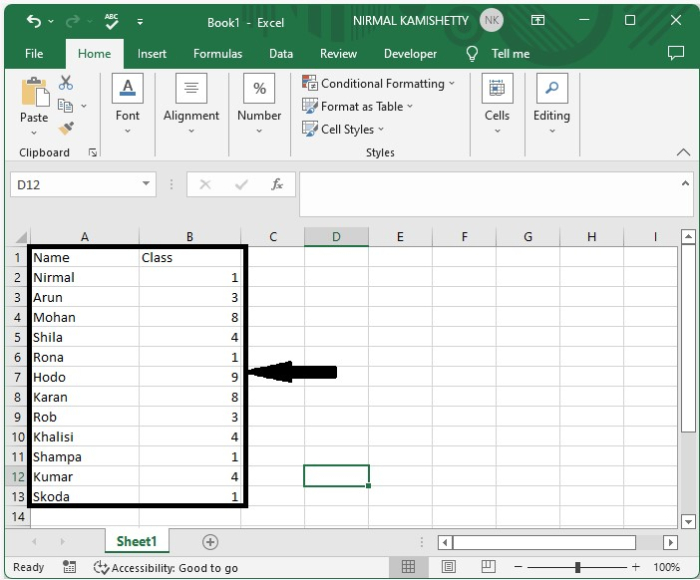Switch to the Developer tab

410,54
